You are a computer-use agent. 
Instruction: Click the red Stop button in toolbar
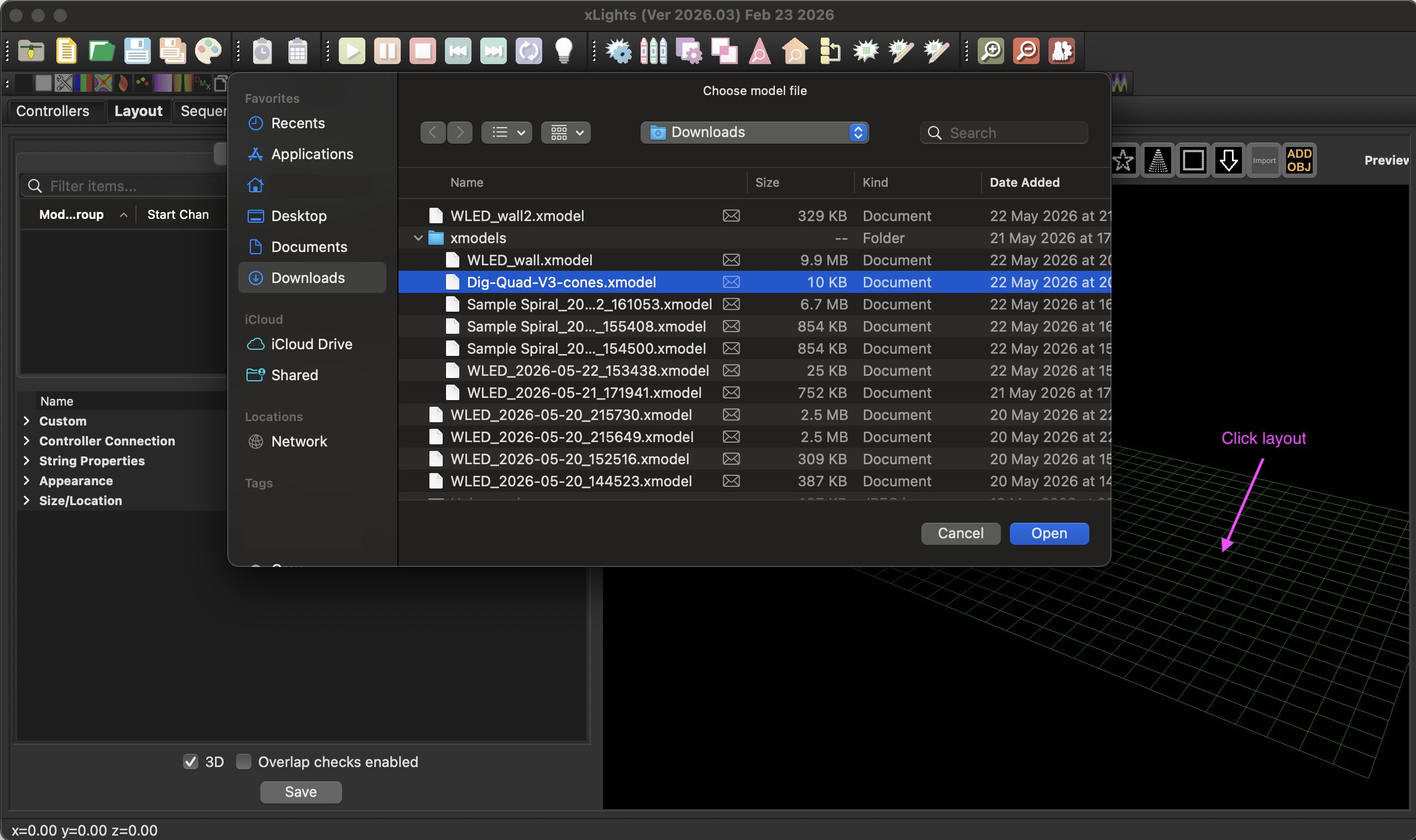[x=423, y=51]
